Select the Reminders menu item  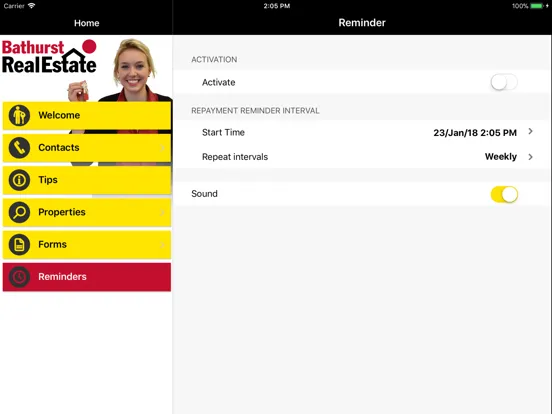[x=87, y=277]
